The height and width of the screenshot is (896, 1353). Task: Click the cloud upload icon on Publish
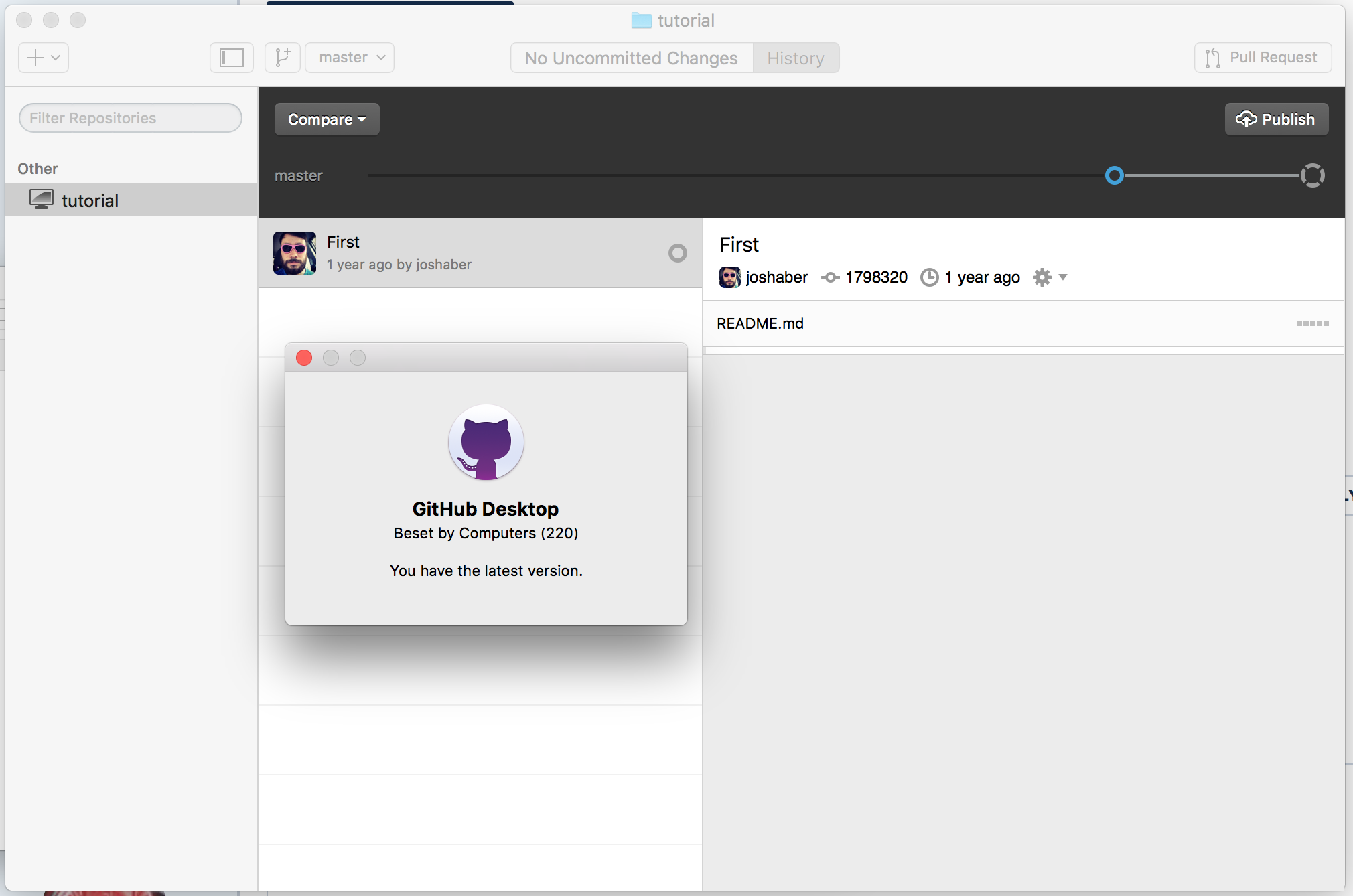(1246, 119)
